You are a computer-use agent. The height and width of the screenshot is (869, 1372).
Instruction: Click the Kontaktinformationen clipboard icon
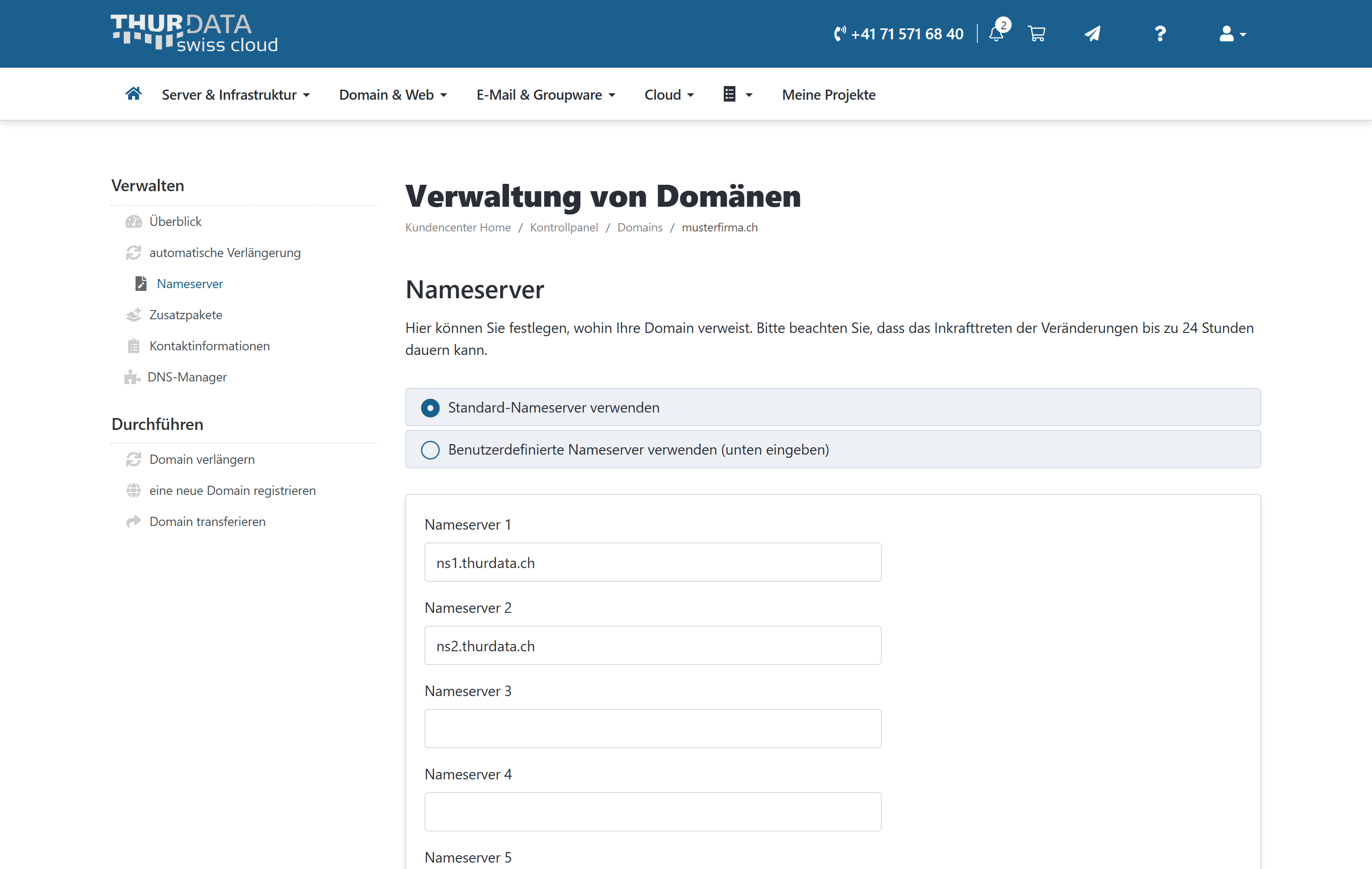tap(134, 346)
